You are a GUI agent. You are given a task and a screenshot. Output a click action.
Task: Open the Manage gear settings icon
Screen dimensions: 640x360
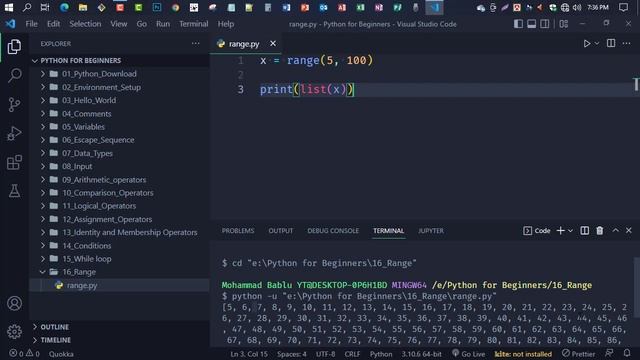[14, 331]
